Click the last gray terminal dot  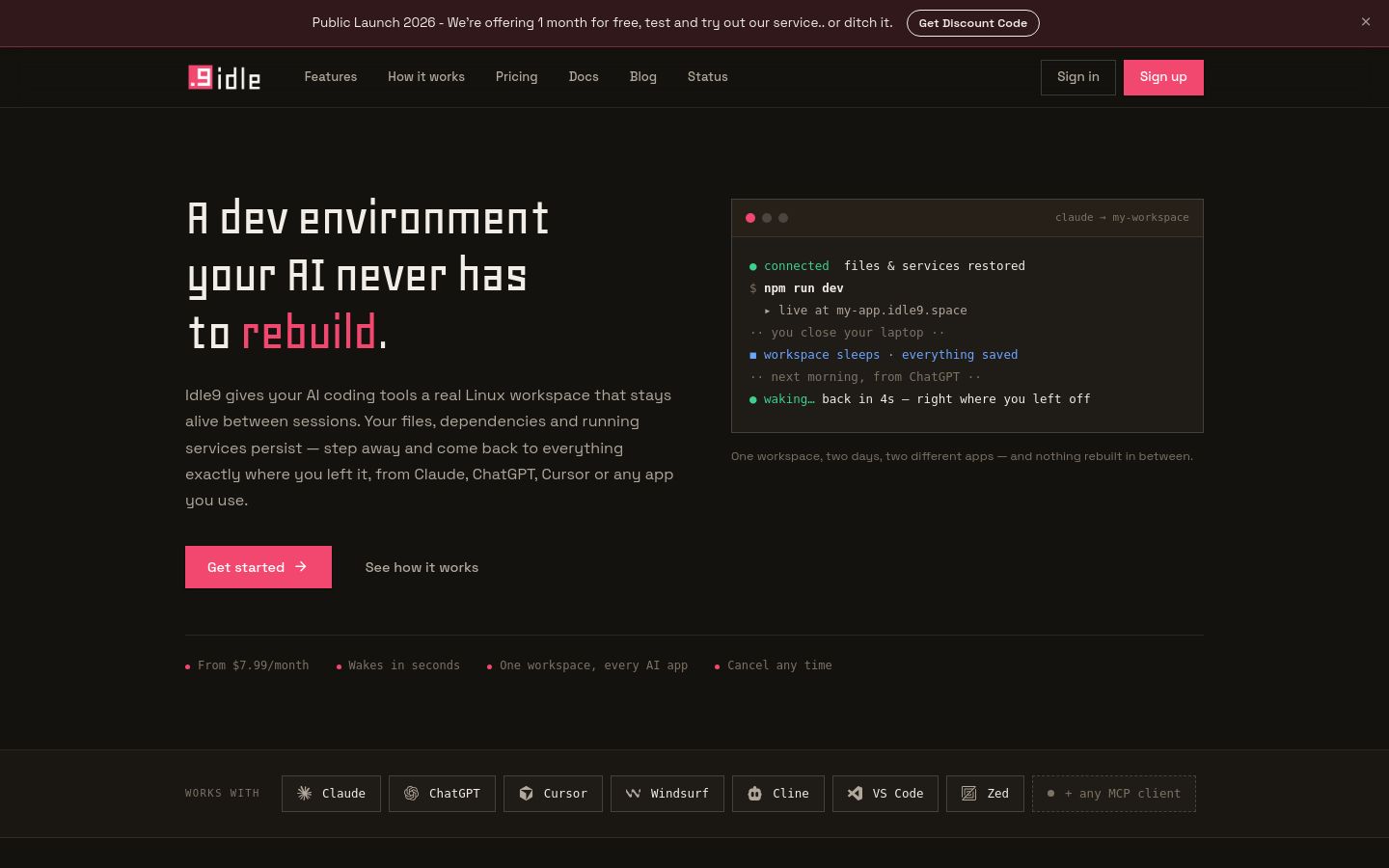[783, 218]
